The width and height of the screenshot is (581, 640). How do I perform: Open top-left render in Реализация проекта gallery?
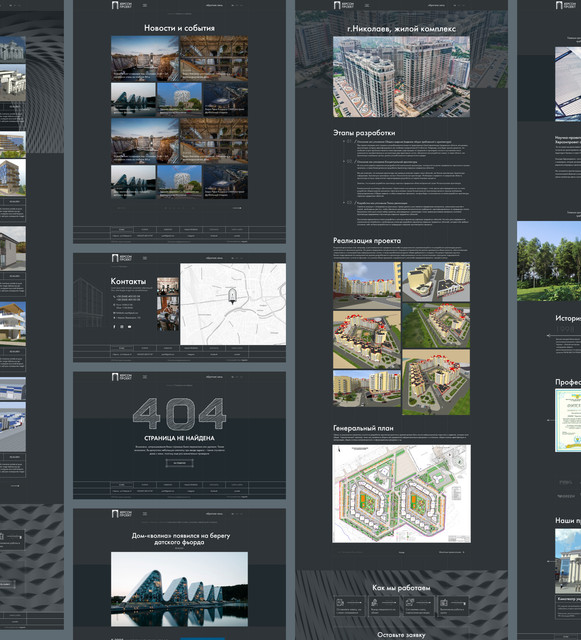pyautogui.click(x=367, y=285)
